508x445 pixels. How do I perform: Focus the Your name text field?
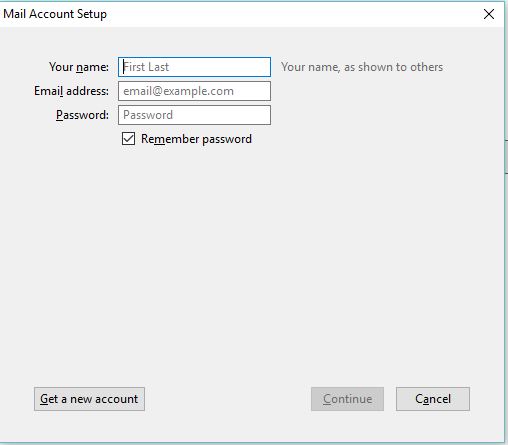pos(194,67)
